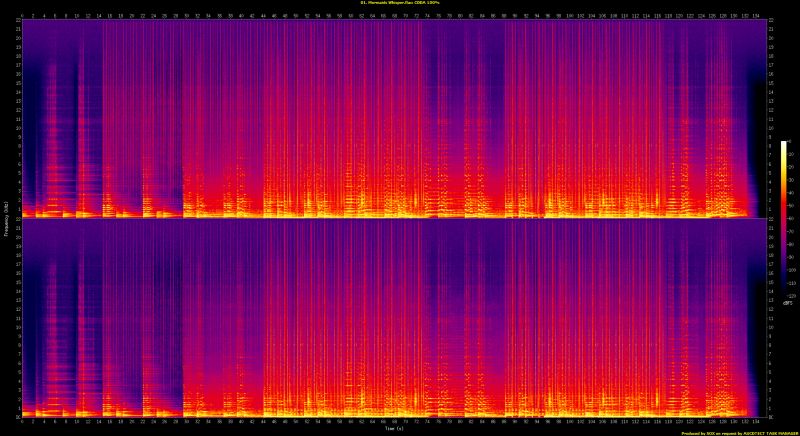
Task: Click the track title text at top
Action: click(399, 3)
